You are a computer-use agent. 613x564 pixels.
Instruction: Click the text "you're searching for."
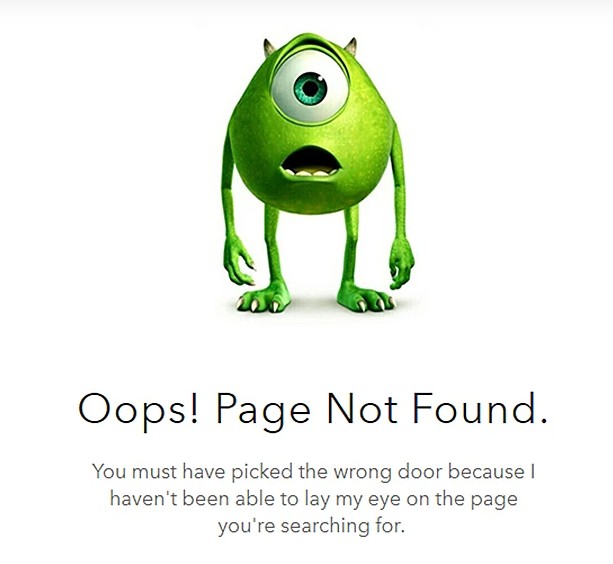pos(311,528)
